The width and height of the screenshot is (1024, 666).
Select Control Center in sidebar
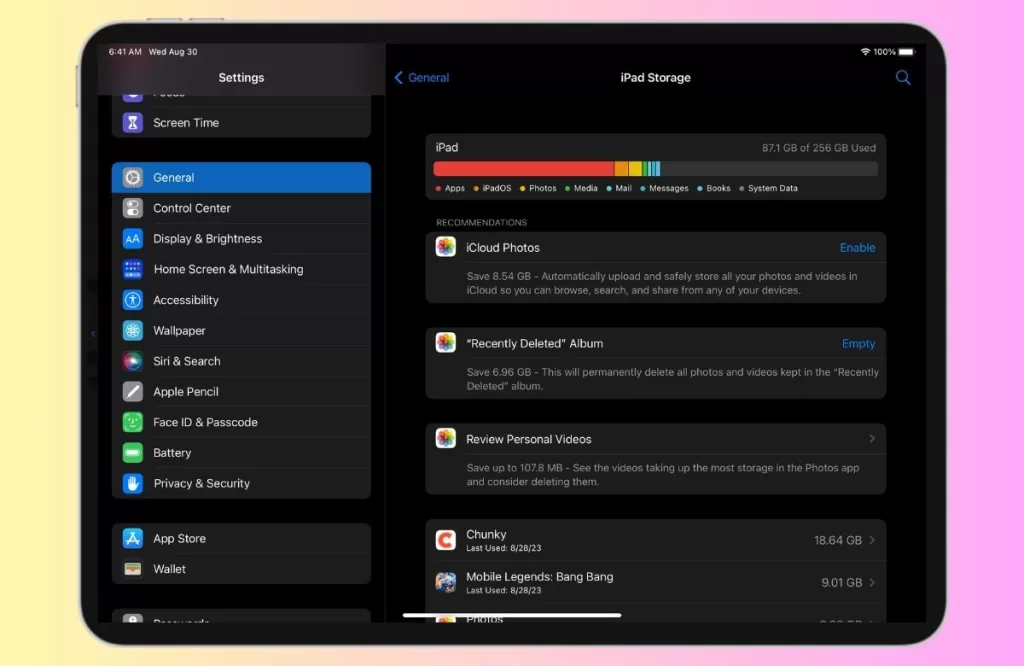(x=241, y=208)
